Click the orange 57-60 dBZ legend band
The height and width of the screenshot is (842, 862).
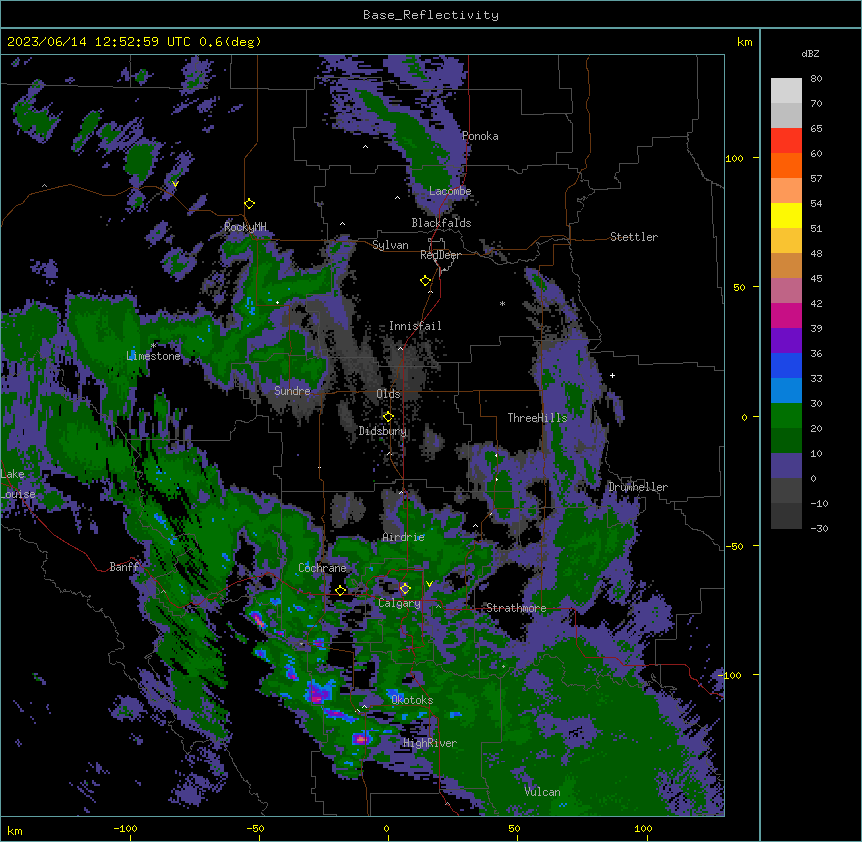point(786,165)
